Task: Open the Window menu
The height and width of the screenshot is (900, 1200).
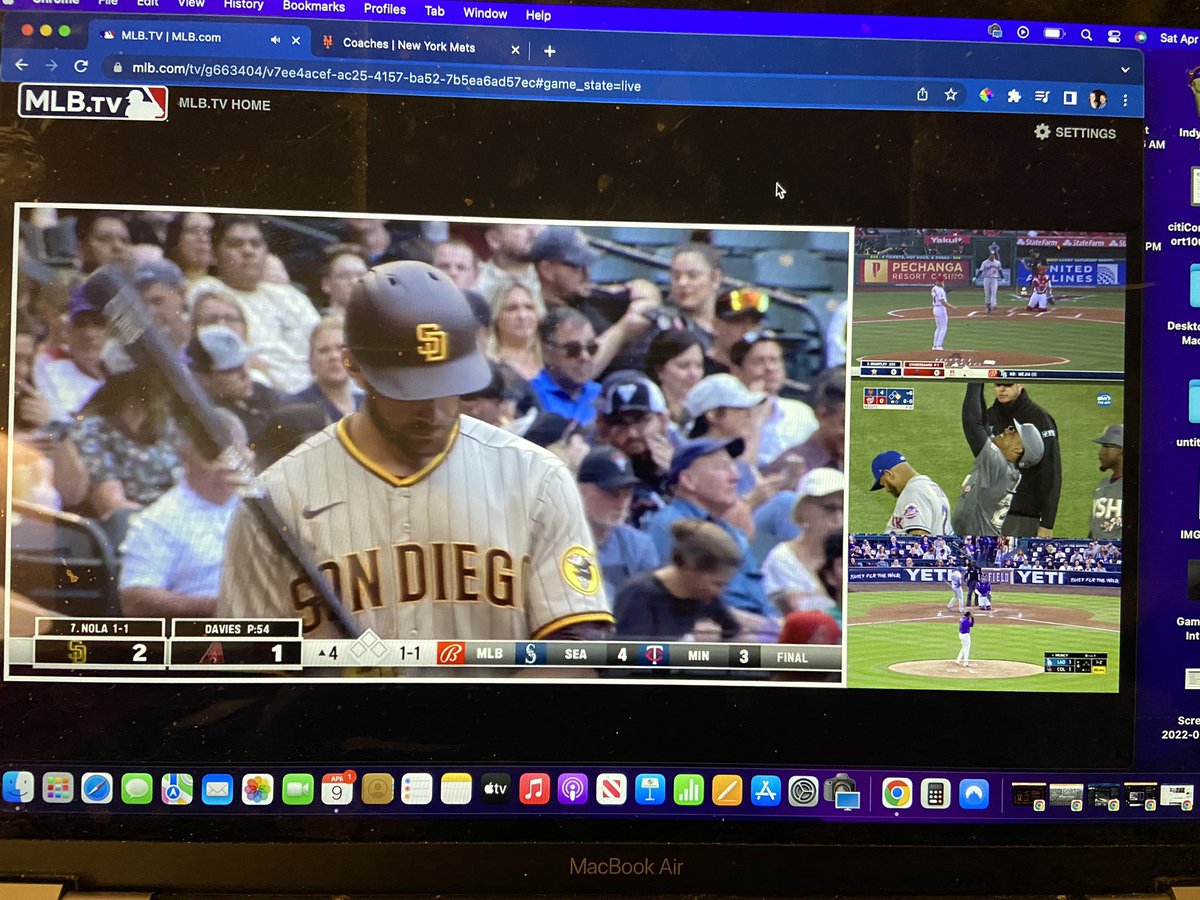Action: click(484, 13)
